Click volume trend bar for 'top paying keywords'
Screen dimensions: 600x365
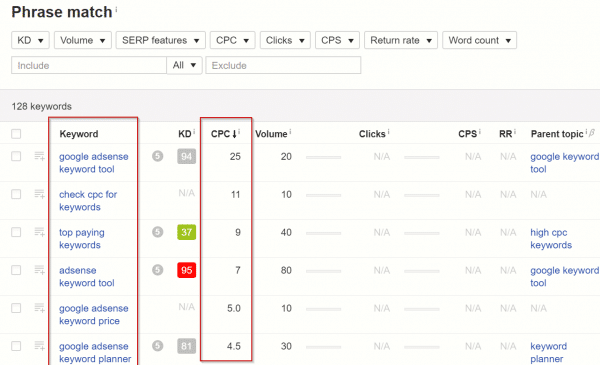323,233
